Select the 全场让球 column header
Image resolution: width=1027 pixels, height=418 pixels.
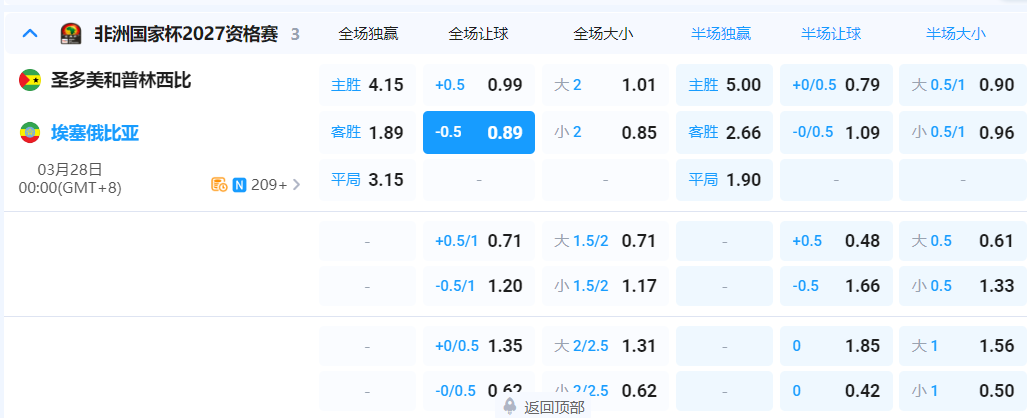478,34
